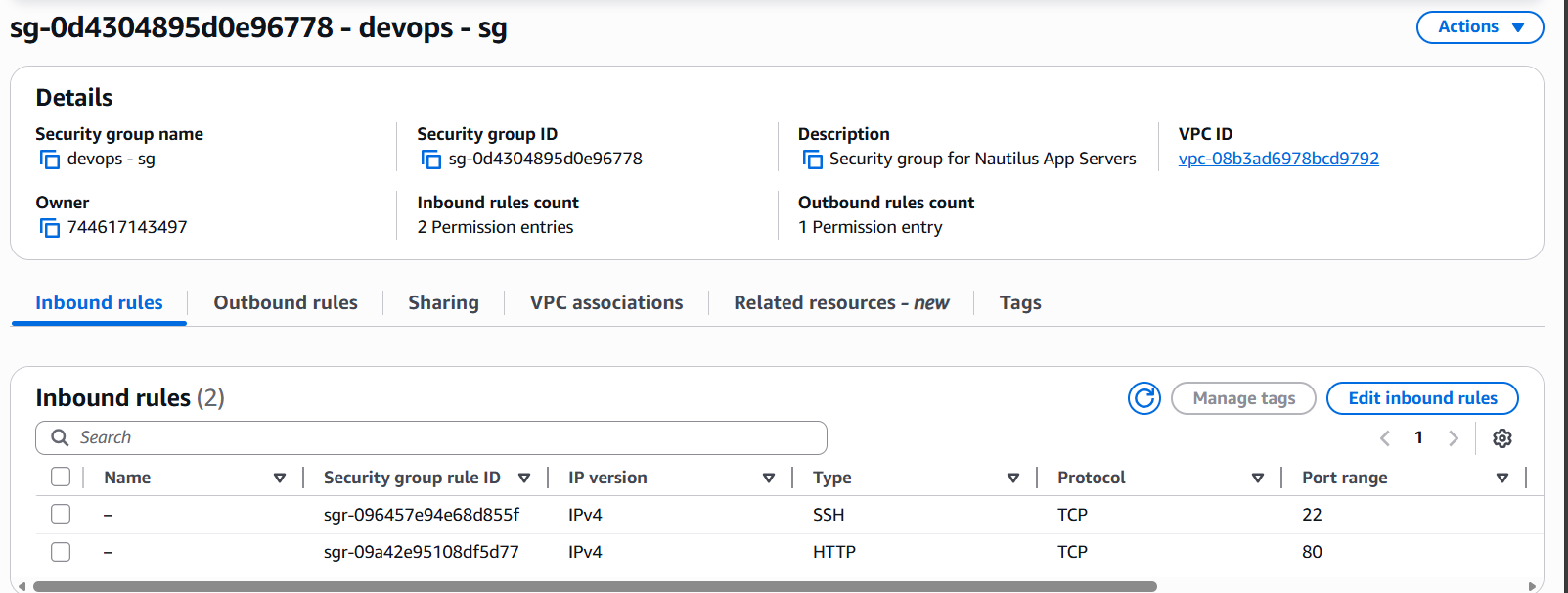The height and width of the screenshot is (593, 1568).
Task: Open the Actions dropdown menu
Action: click(x=1479, y=27)
